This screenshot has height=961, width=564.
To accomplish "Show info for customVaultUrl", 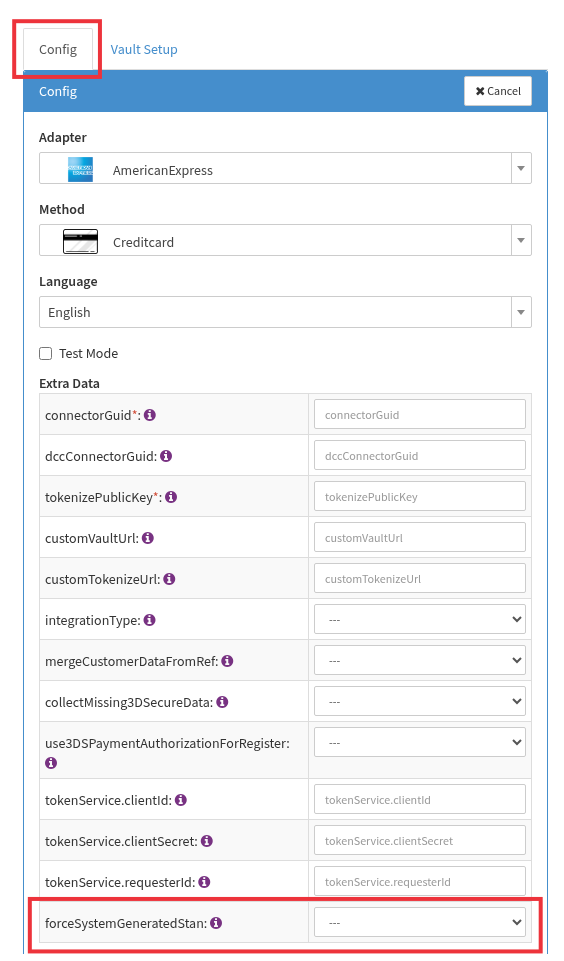I will [148, 538].
